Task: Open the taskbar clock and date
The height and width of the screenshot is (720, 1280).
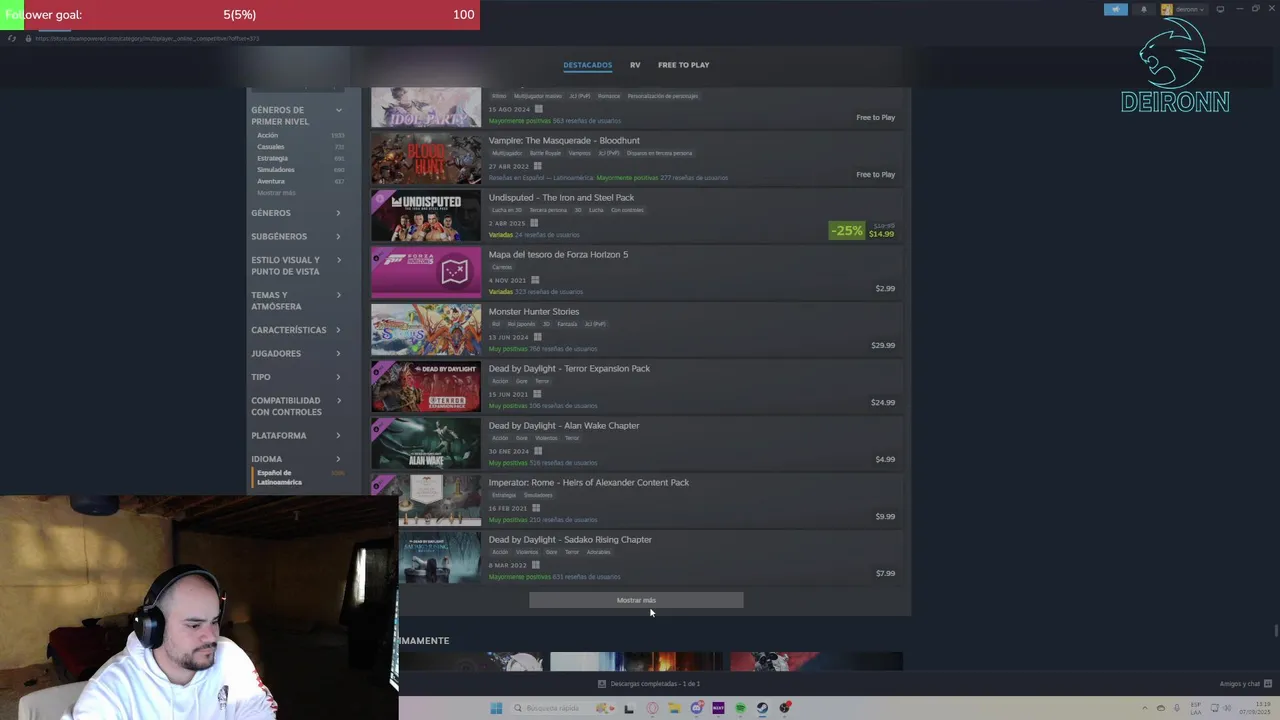Action: pos(1256,708)
